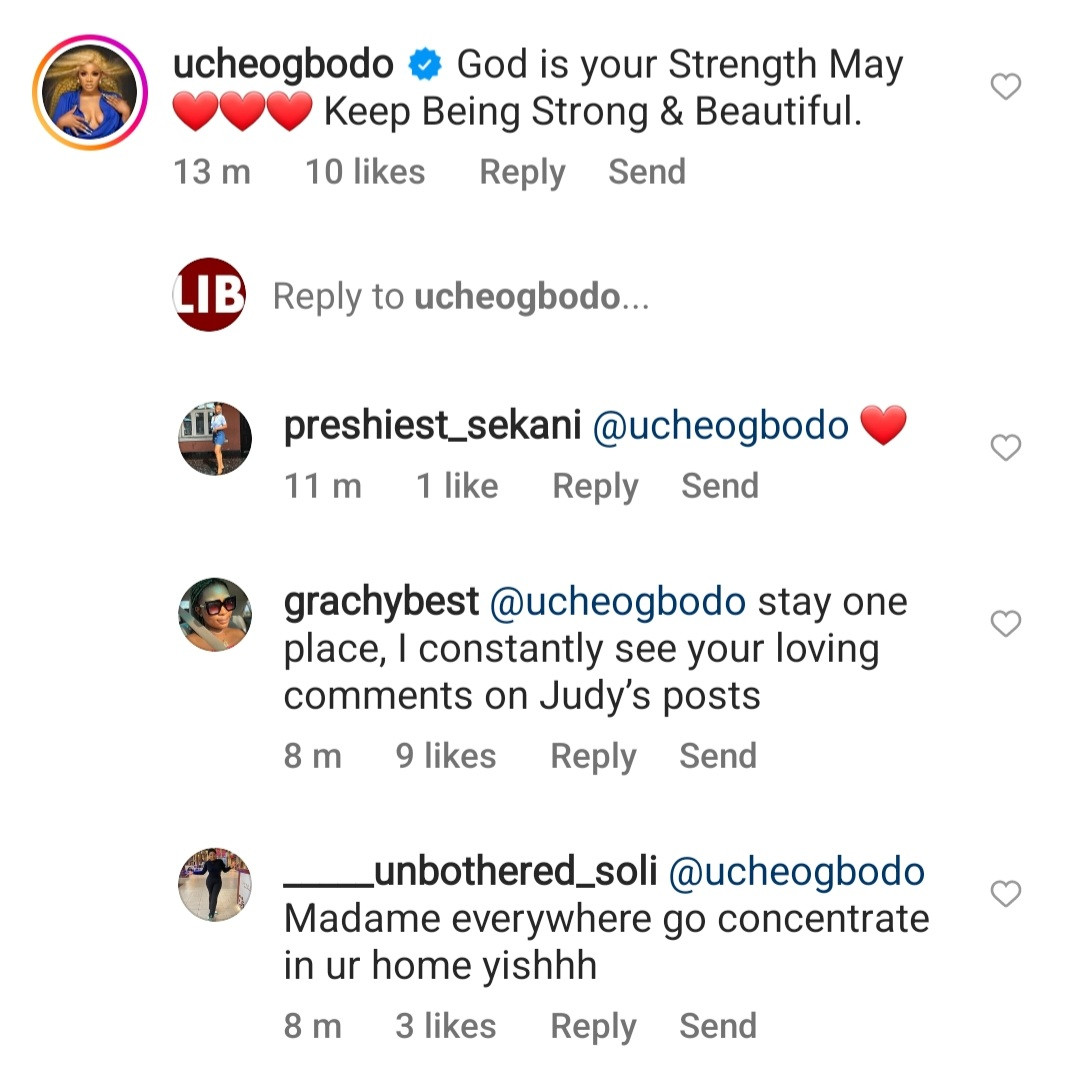Click the LIB avatar beside the reply field

209,294
